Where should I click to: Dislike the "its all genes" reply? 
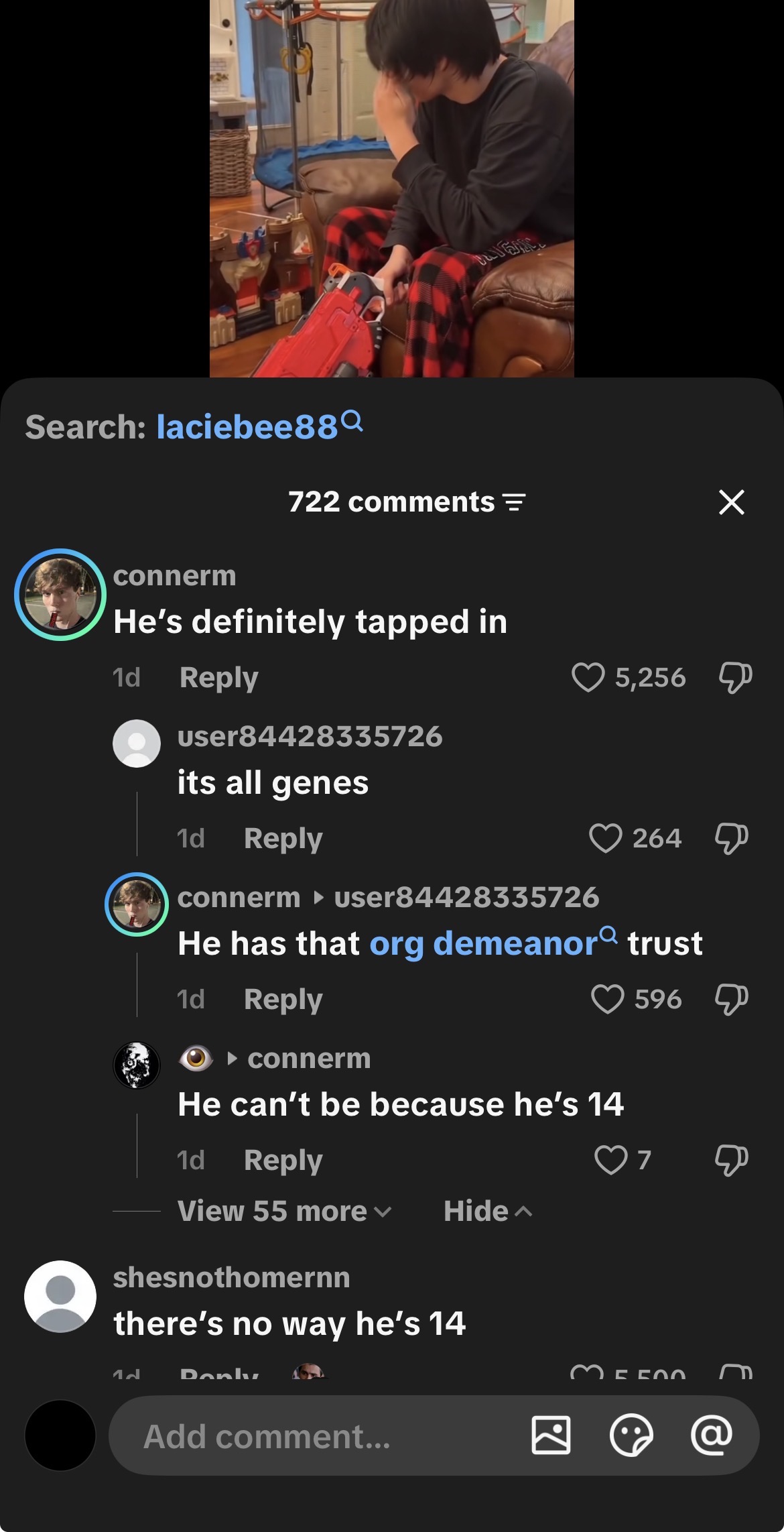click(x=731, y=839)
